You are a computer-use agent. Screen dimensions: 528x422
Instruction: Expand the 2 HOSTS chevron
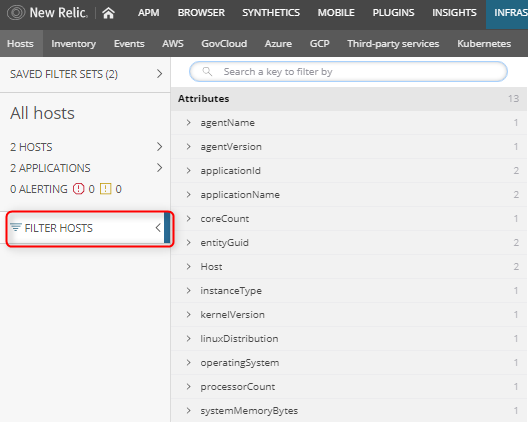(160, 147)
